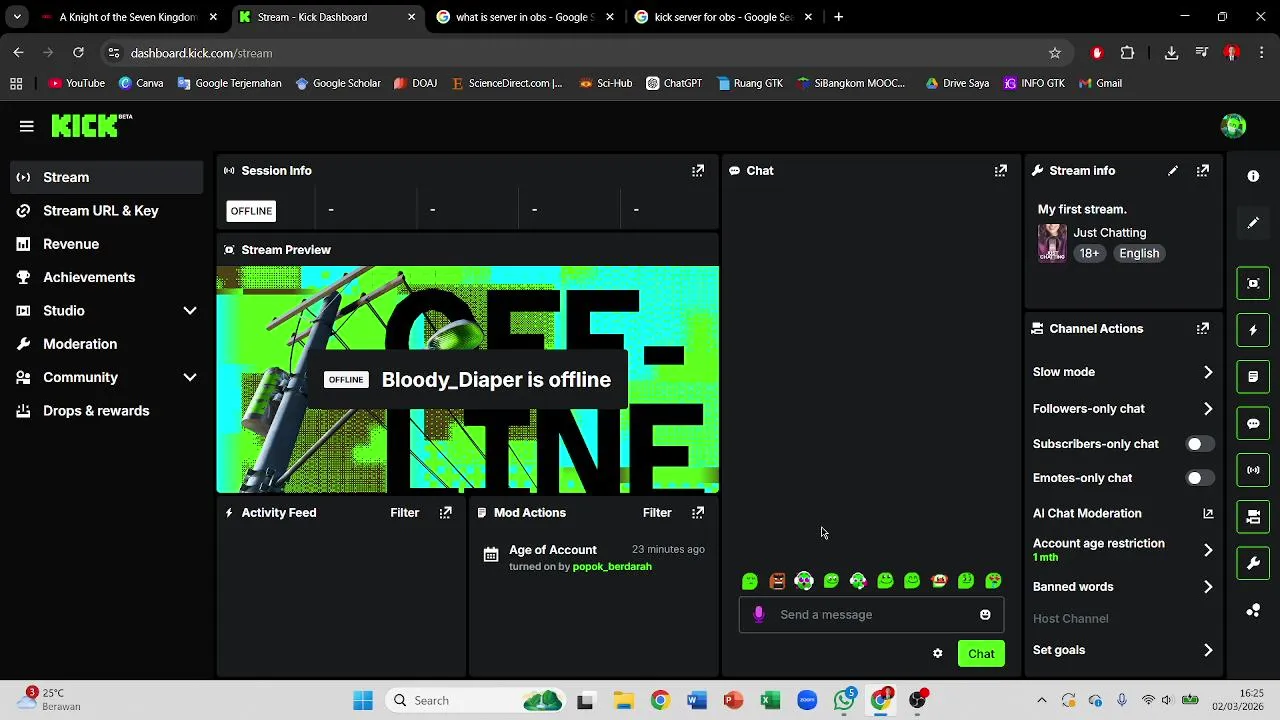Image resolution: width=1280 pixels, height=720 pixels.
Task: Click the 18+ tag in Stream info
Action: (x=1089, y=254)
